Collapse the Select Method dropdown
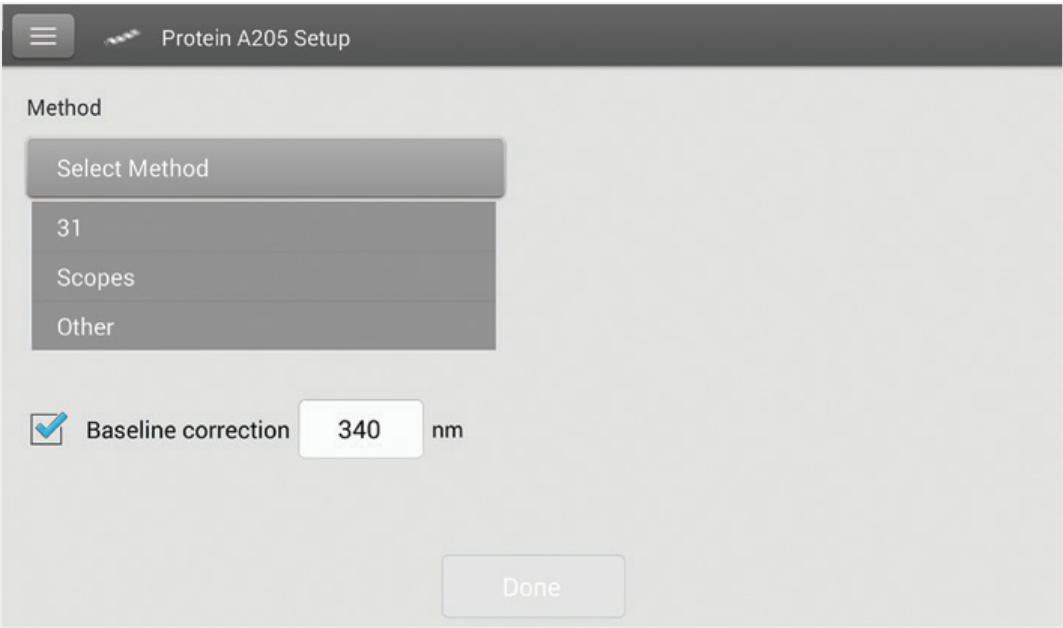 (265, 168)
